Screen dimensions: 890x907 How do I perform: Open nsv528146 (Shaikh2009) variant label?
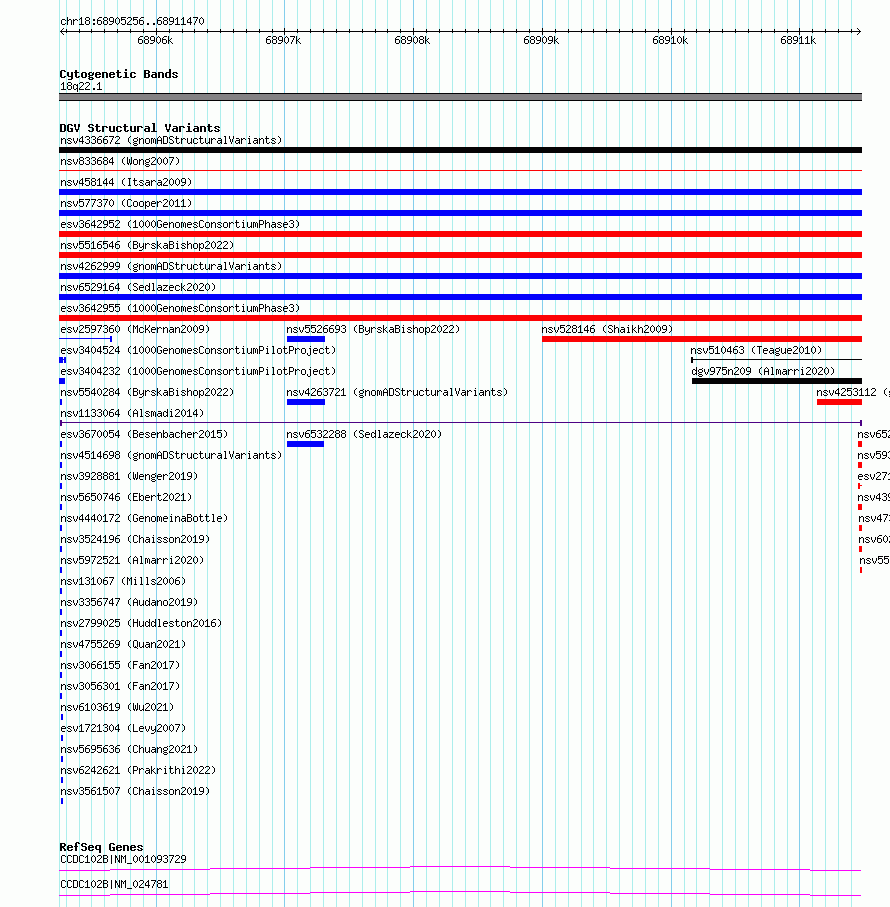coord(607,329)
